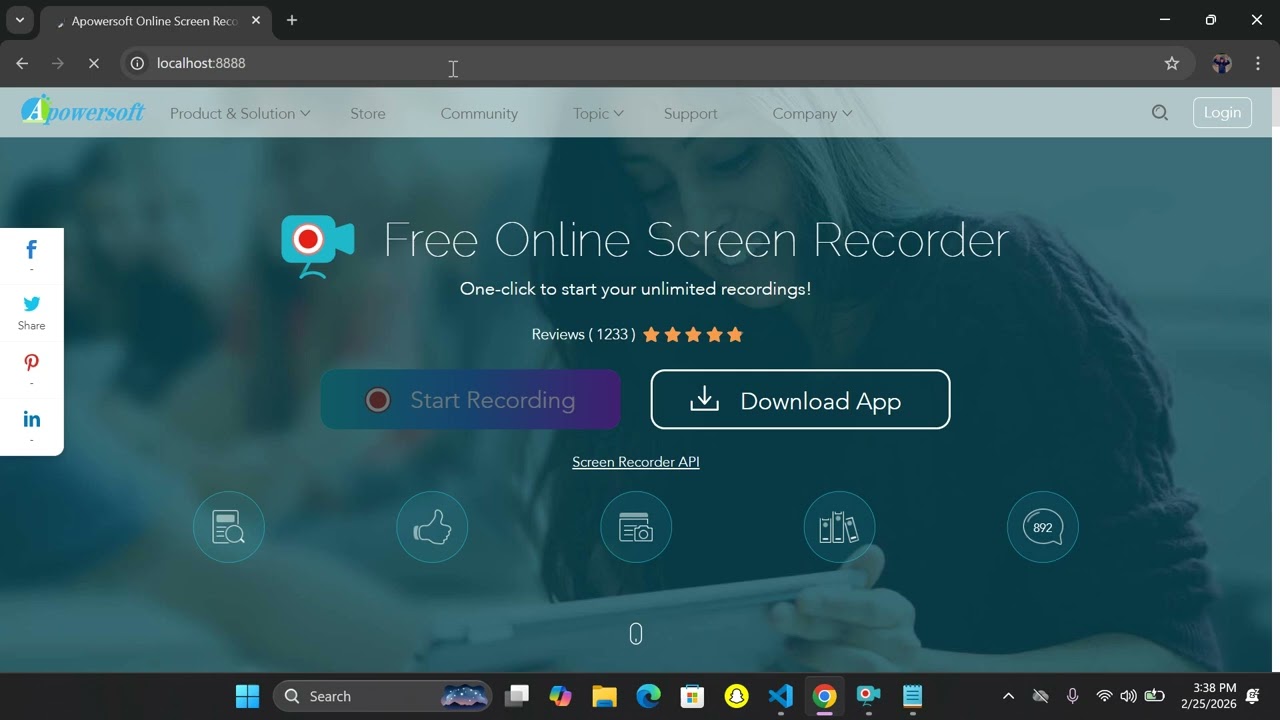Open Task View on the taskbar
The height and width of the screenshot is (720, 1280).
tap(517, 696)
